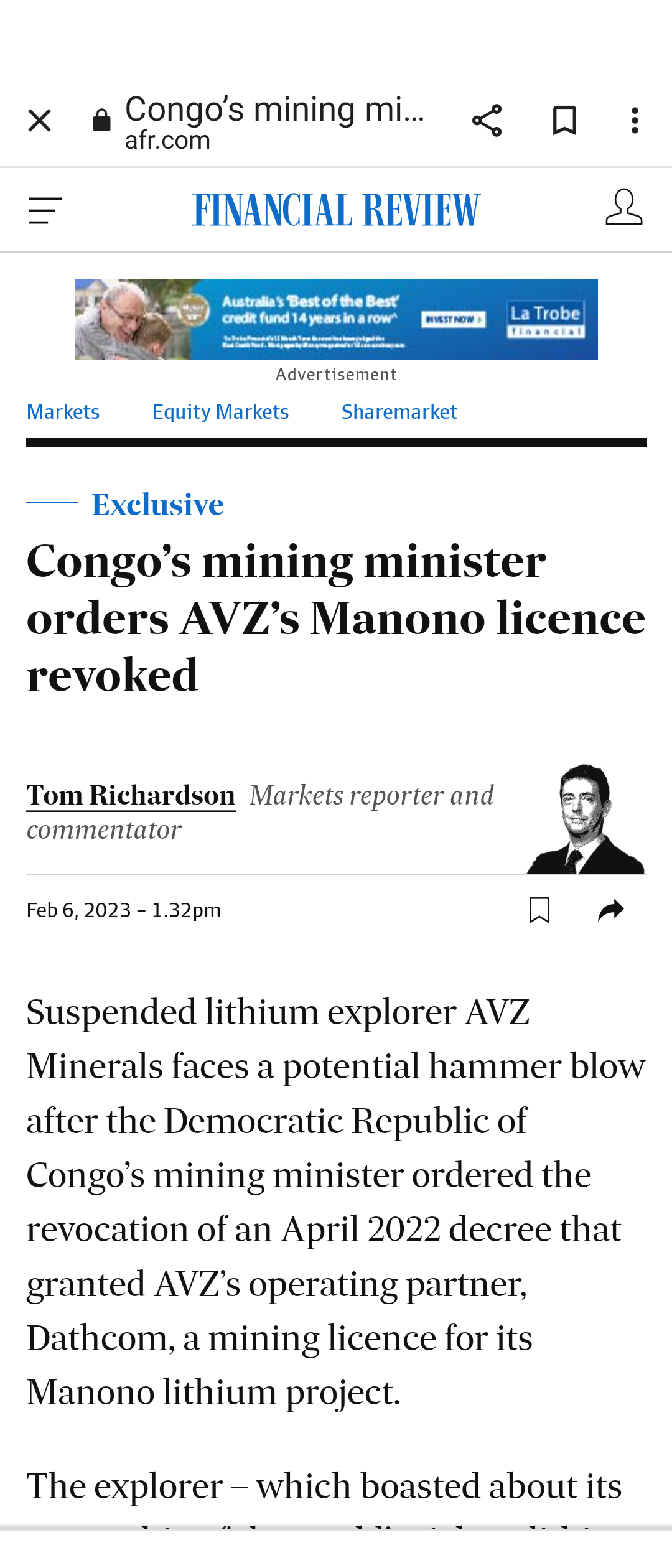Tap the browser share icon
672x1568 pixels.
click(487, 121)
